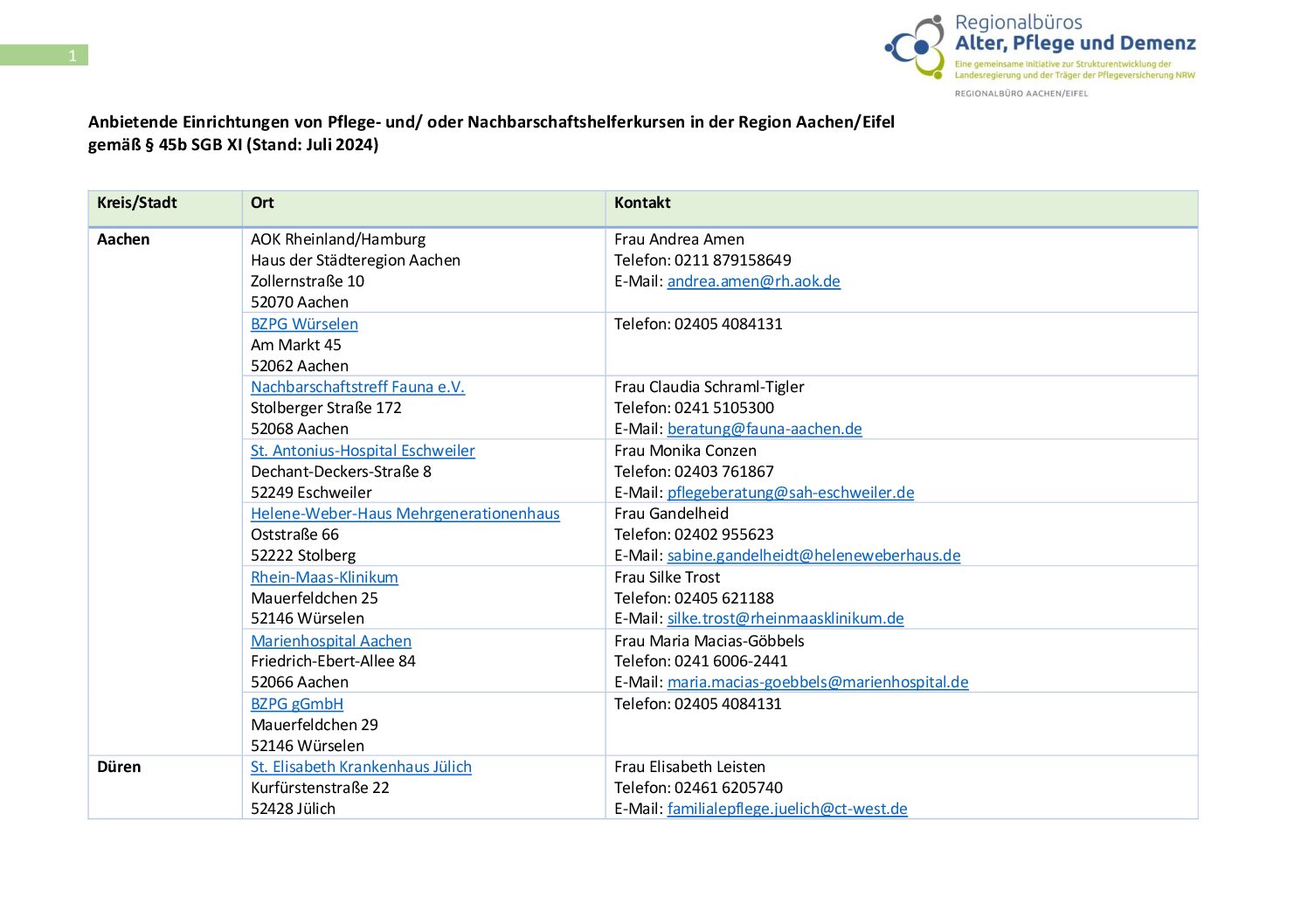Click silke.trost@rheinmaasklinikum.de email link
The height and width of the screenshot is (924, 1308).
[x=785, y=618]
